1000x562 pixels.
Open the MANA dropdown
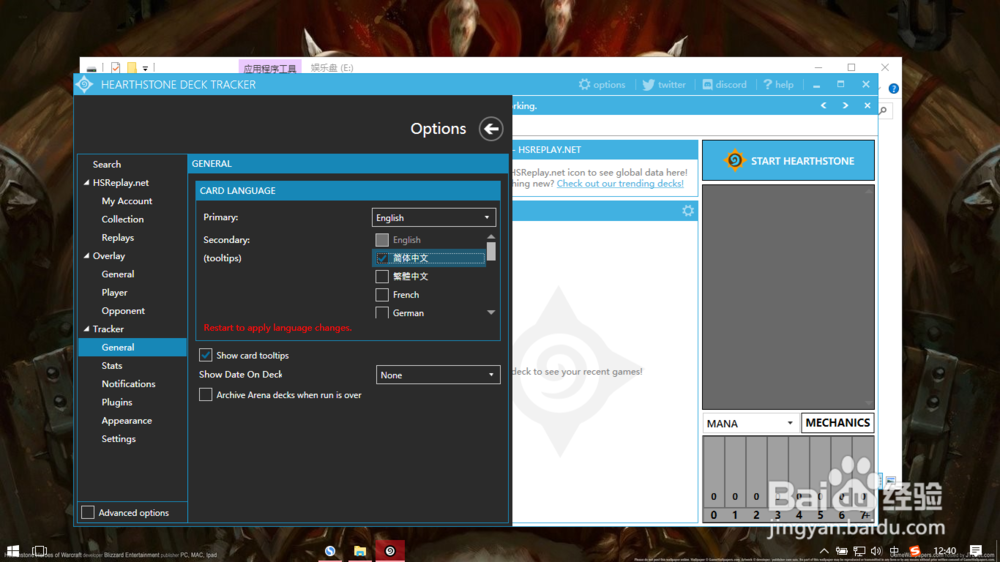pyautogui.click(x=750, y=423)
